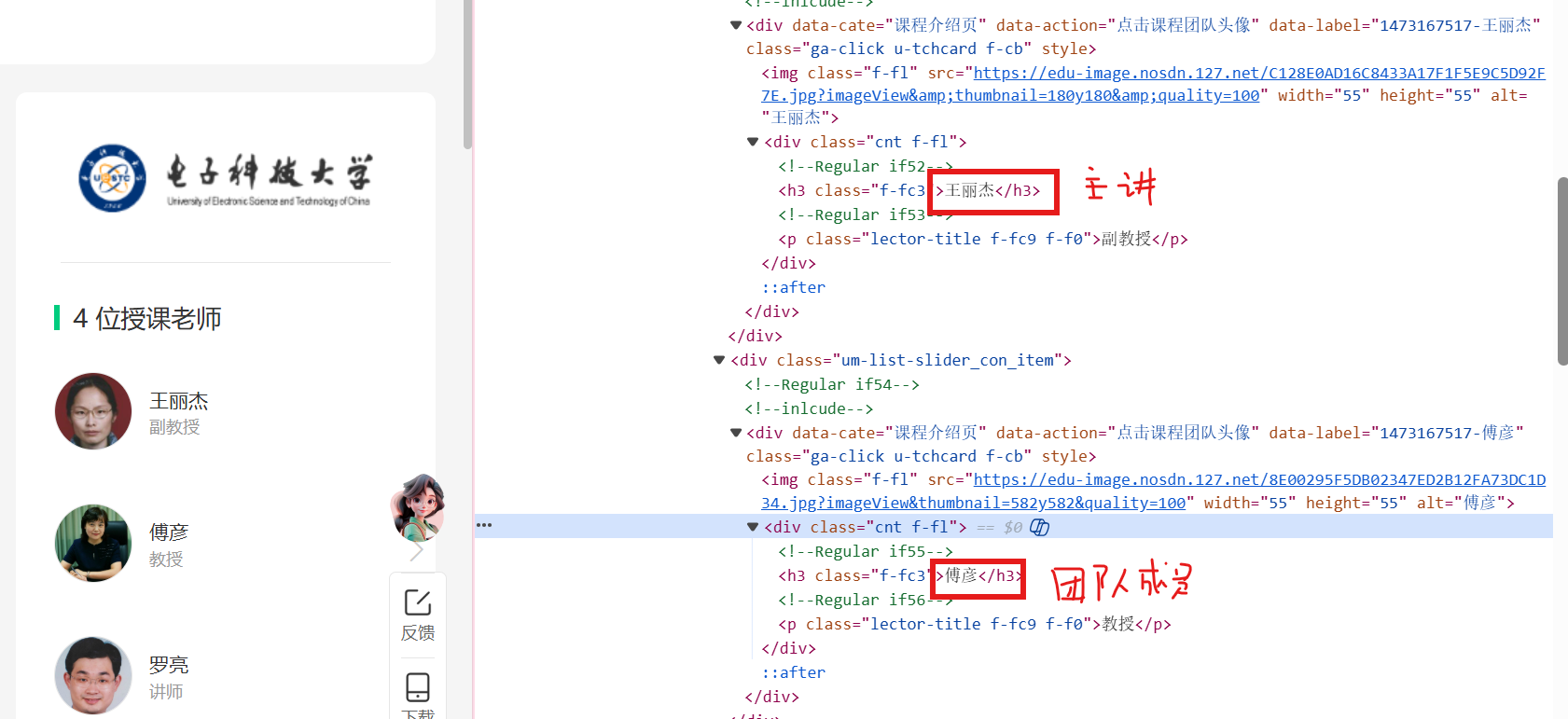
Task: Open the 8E00295F5DB02347 image src link
Action: click(1153, 491)
